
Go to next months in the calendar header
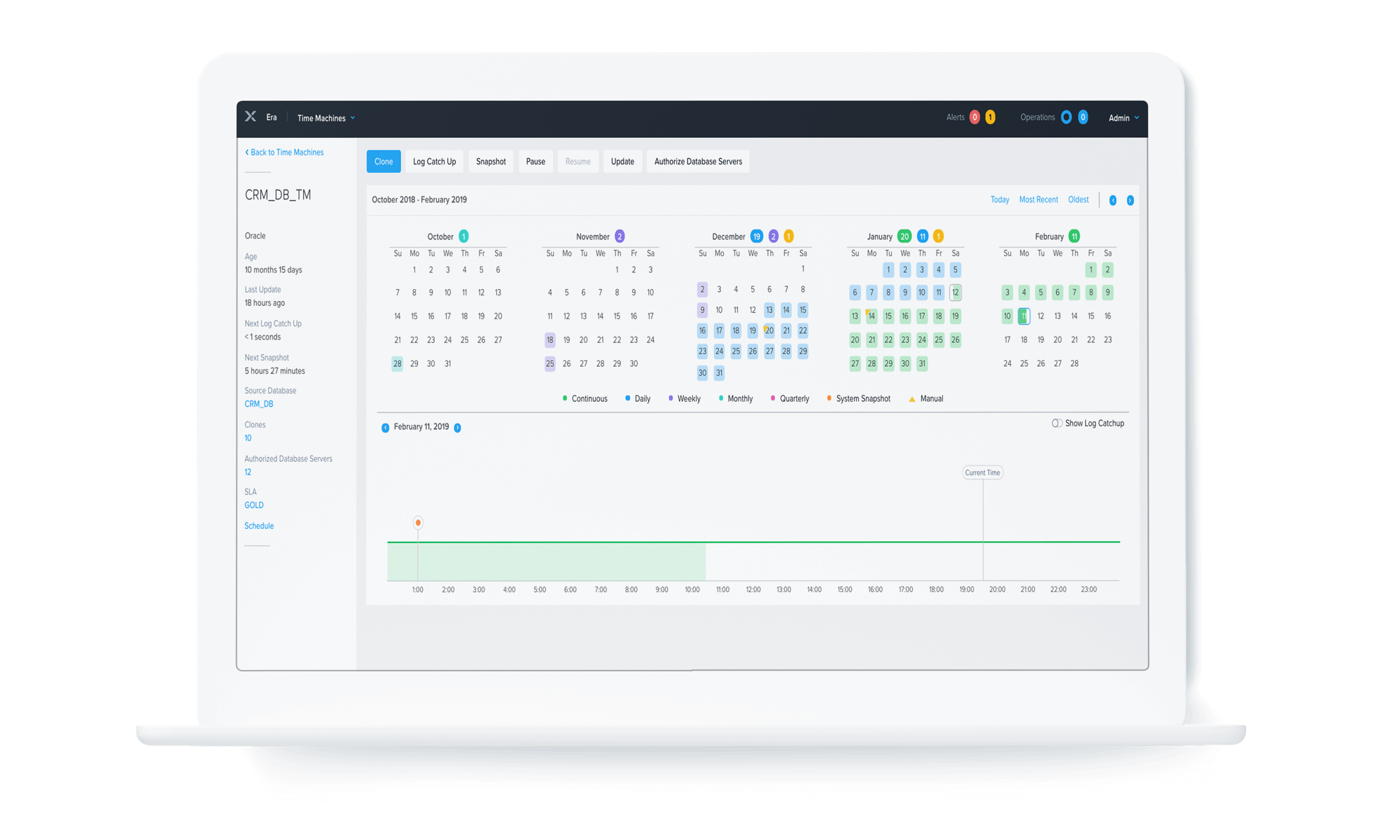pos(1130,201)
